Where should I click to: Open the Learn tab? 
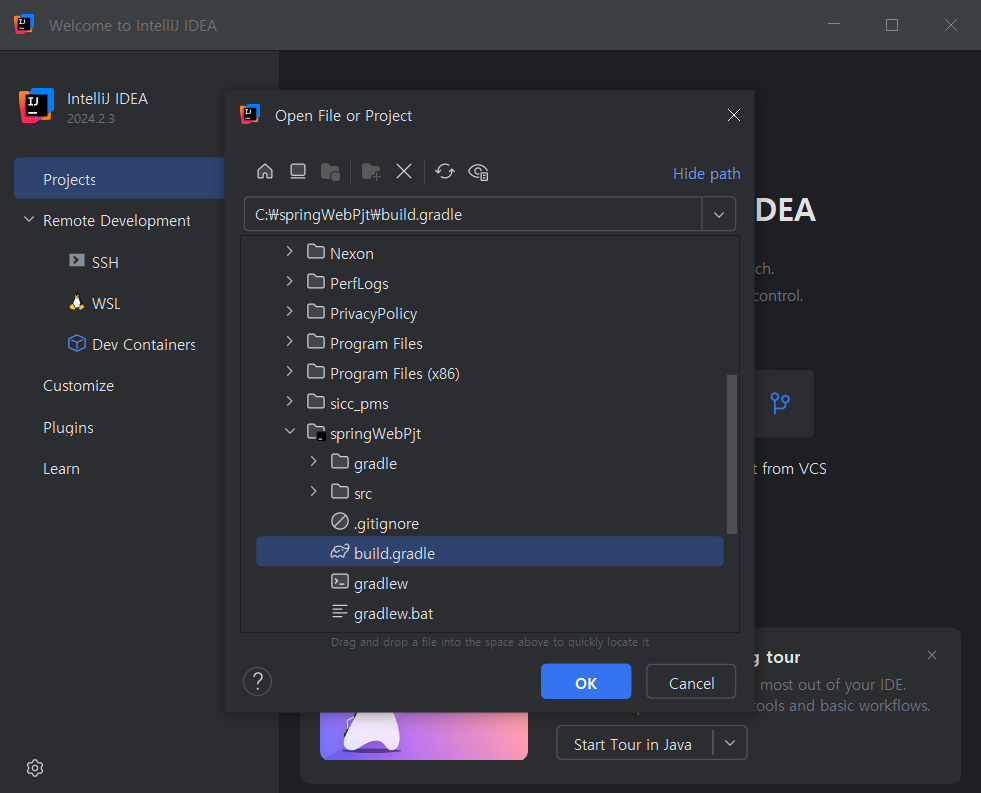click(61, 468)
